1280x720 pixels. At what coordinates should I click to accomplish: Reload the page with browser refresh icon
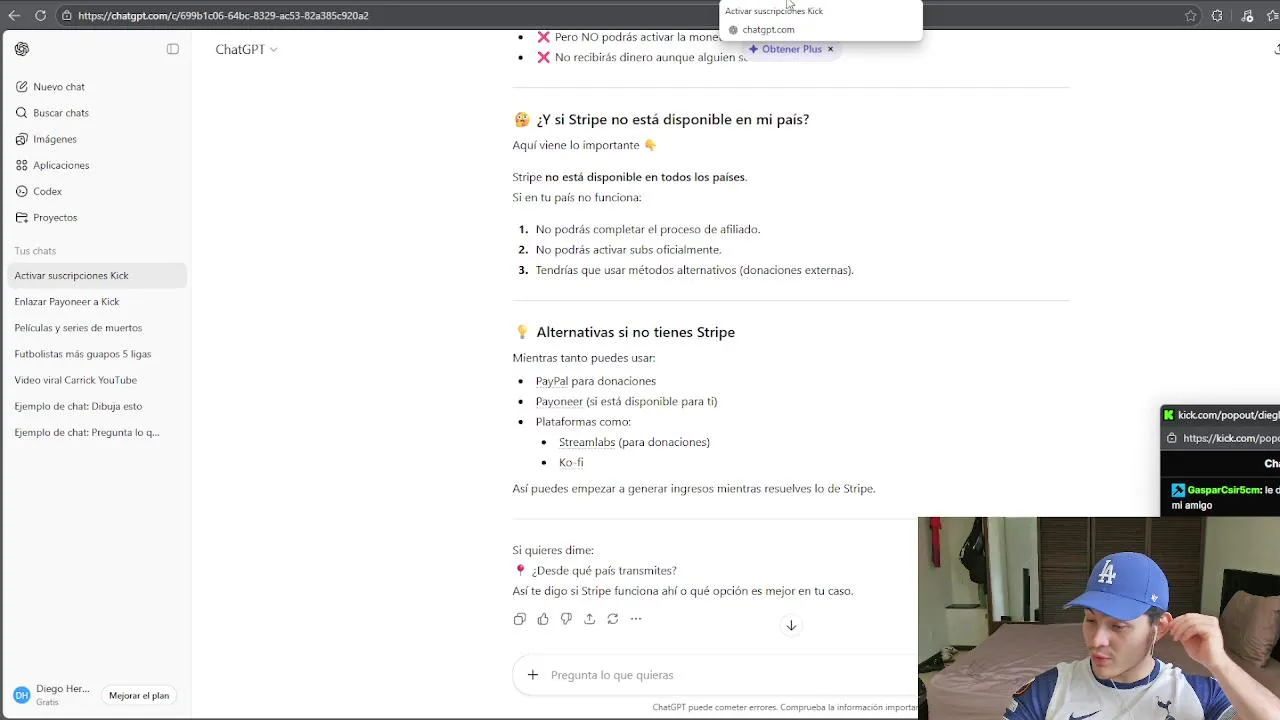pyautogui.click(x=40, y=15)
